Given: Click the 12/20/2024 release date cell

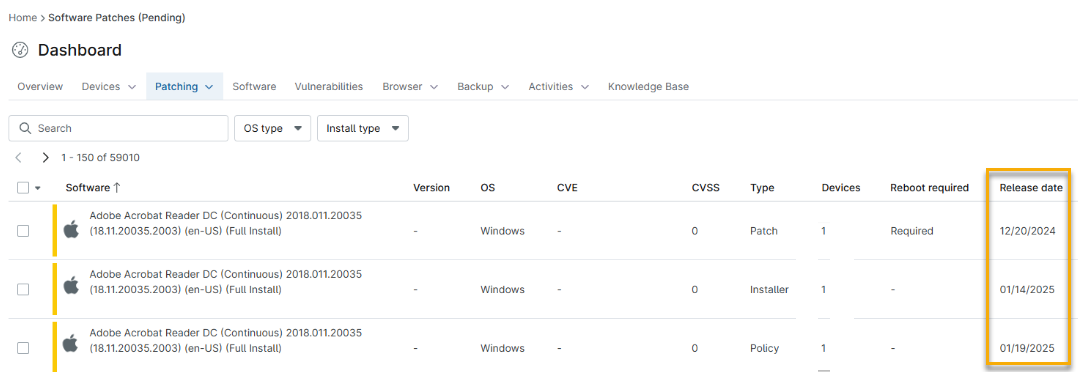Looking at the screenshot, I should pyautogui.click(x=1027, y=231).
